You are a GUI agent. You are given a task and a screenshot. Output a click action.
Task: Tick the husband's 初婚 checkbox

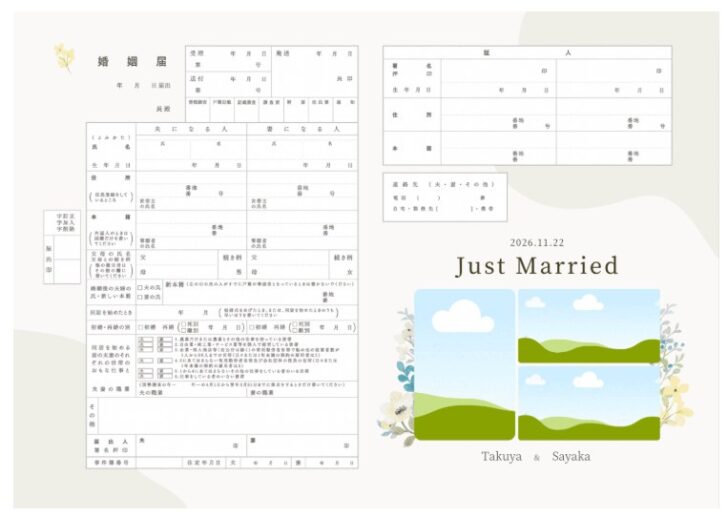[x=139, y=327]
